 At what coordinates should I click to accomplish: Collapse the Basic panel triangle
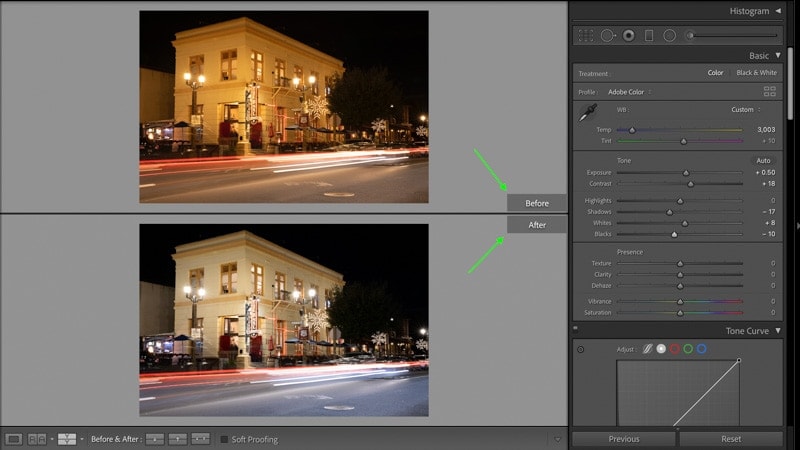point(778,55)
